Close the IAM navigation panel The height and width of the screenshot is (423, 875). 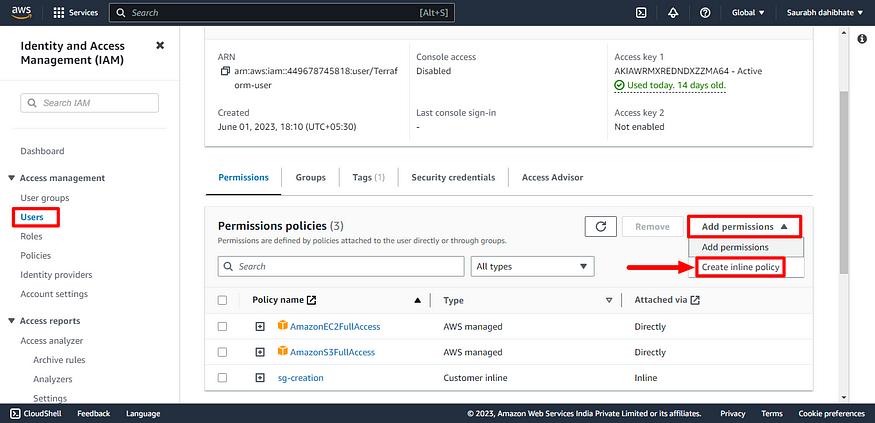coord(160,45)
